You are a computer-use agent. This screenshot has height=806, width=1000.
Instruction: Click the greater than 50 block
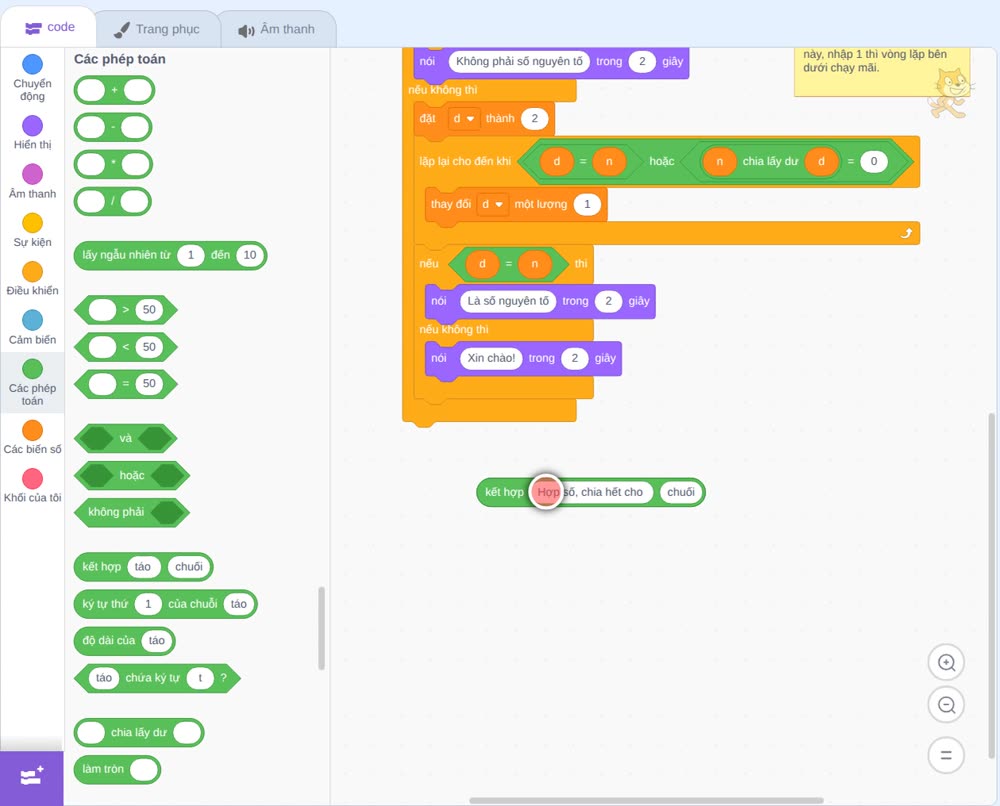click(126, 310)
